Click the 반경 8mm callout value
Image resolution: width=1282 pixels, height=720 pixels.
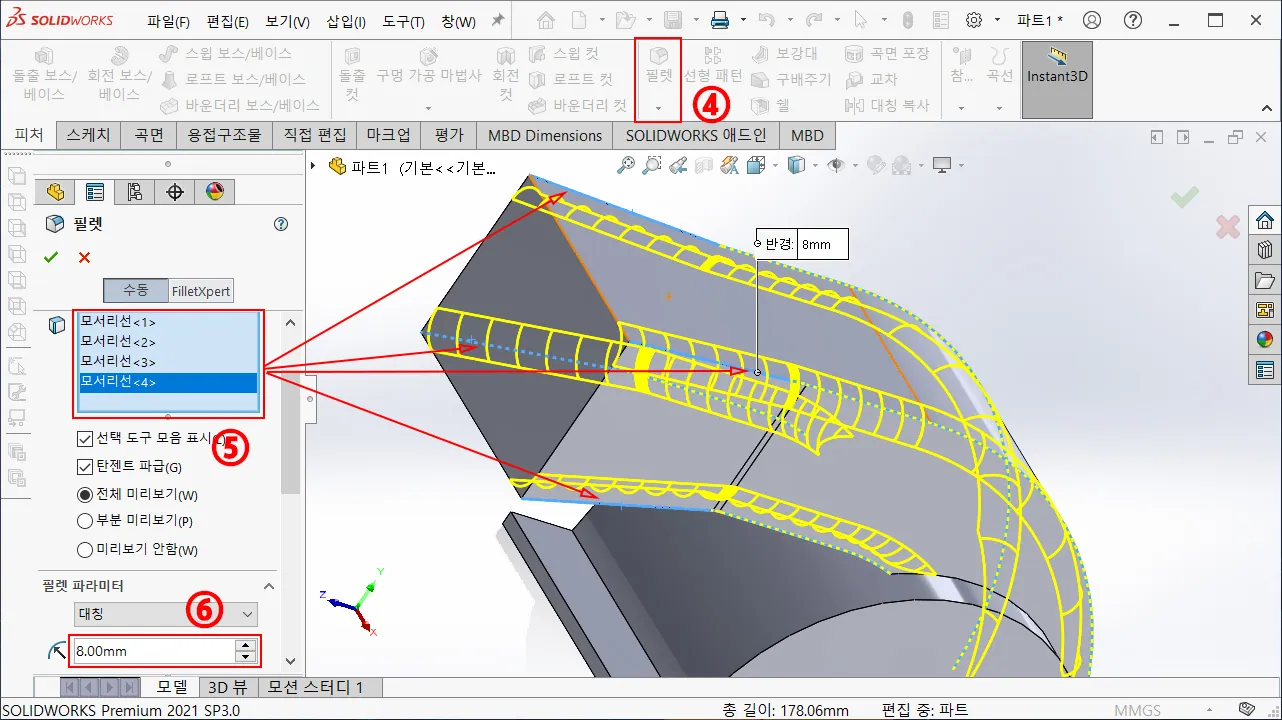[x=822, y=244]
